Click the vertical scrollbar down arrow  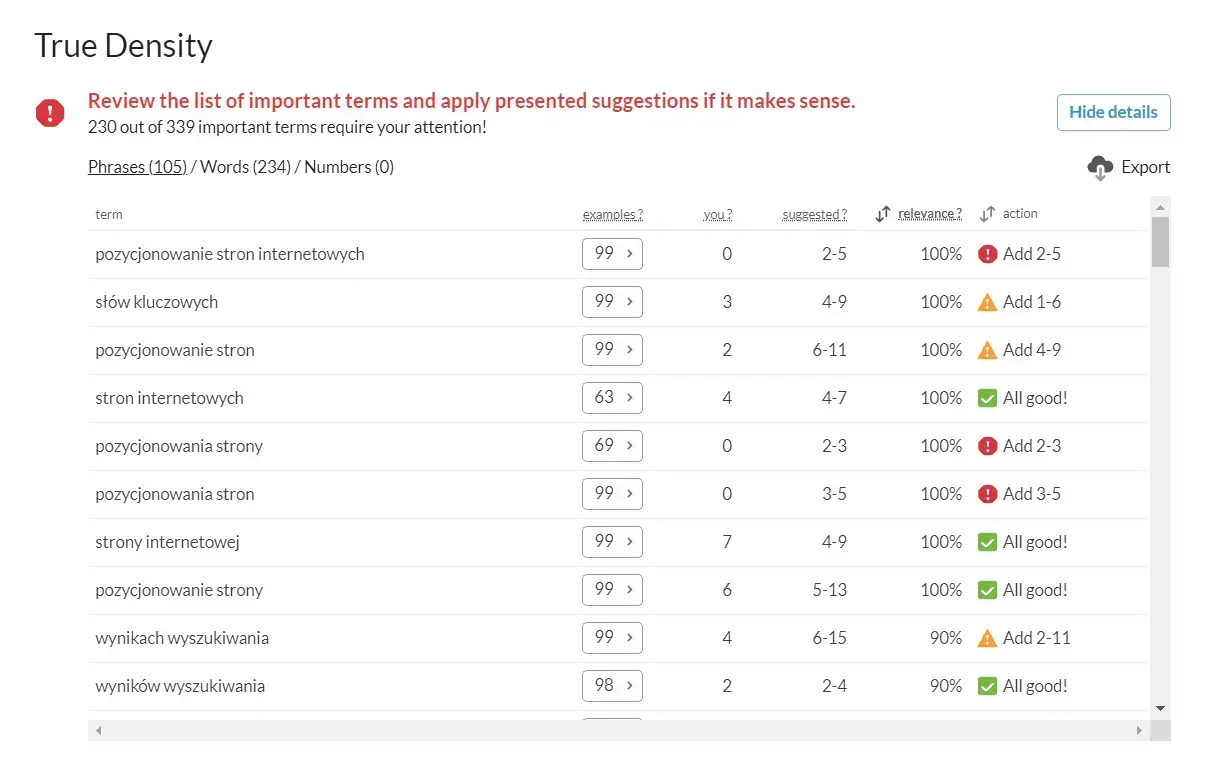1160,708
